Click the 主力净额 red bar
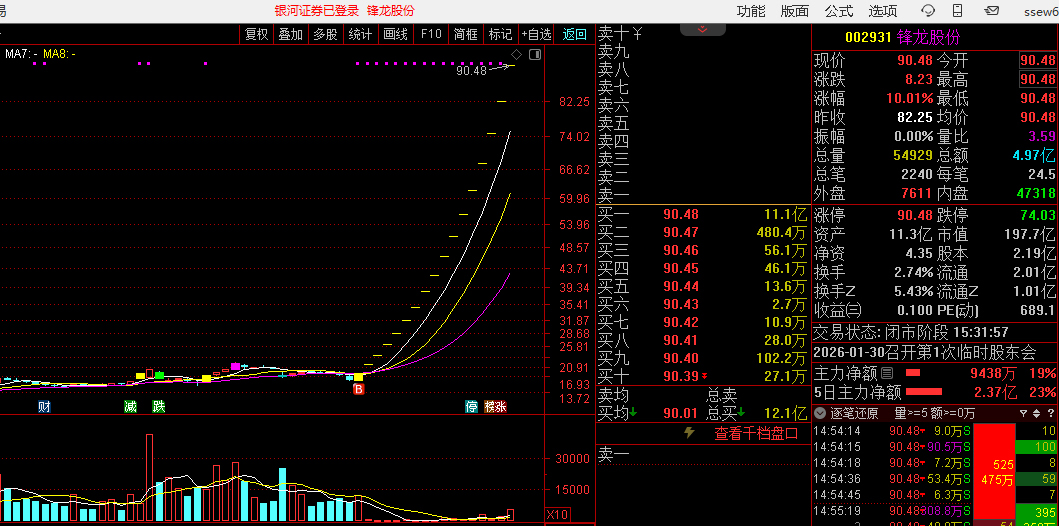 pyautogui.click(x=912, y=373)
